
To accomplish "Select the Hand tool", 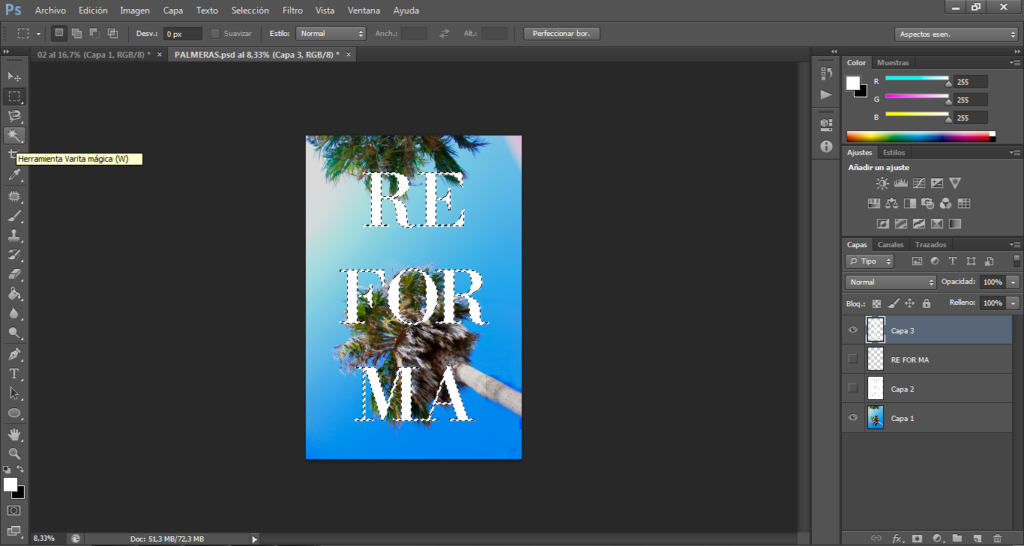I will [14, 434].
